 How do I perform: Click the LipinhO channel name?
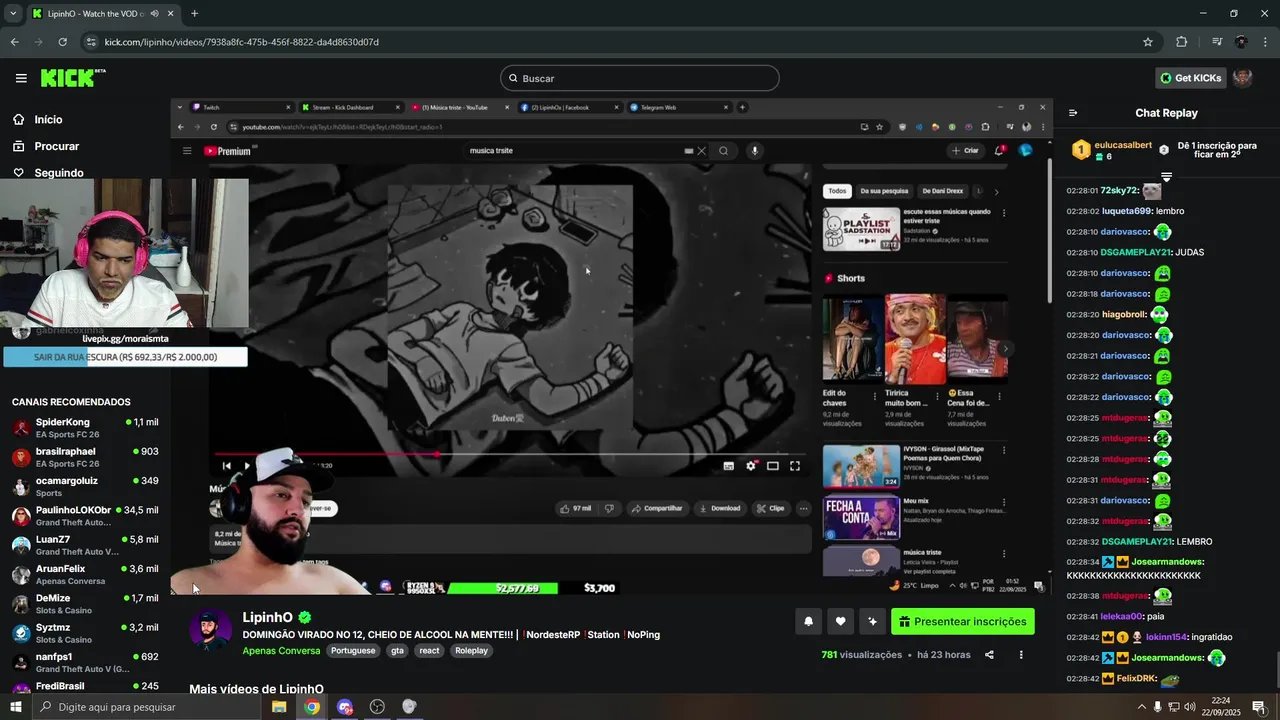pyautogui.click(x=267, y=617)
